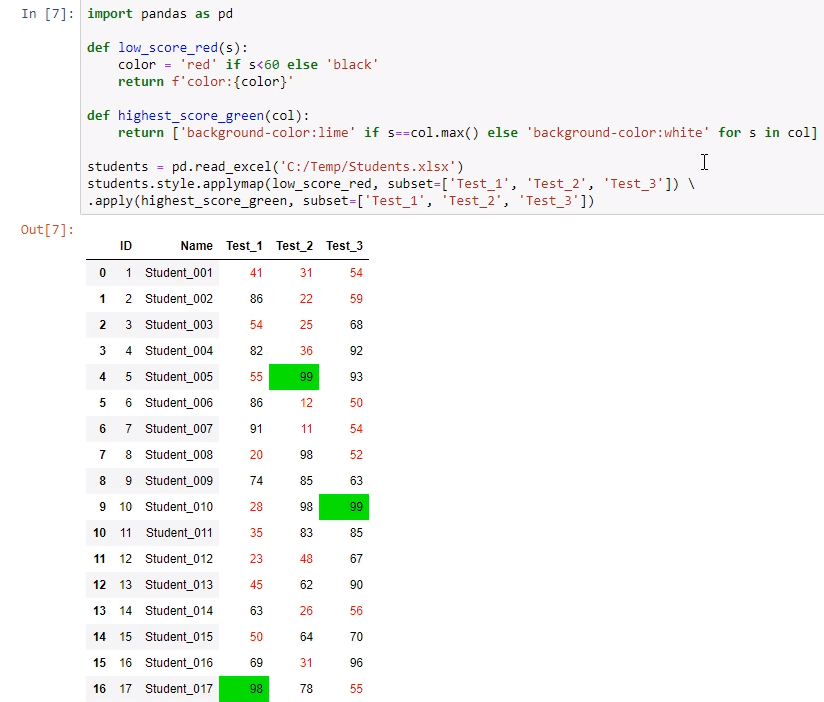Screen dimensions: 824x702
Task: Click the students.style.applymap code line
Action: pos(390,184)
